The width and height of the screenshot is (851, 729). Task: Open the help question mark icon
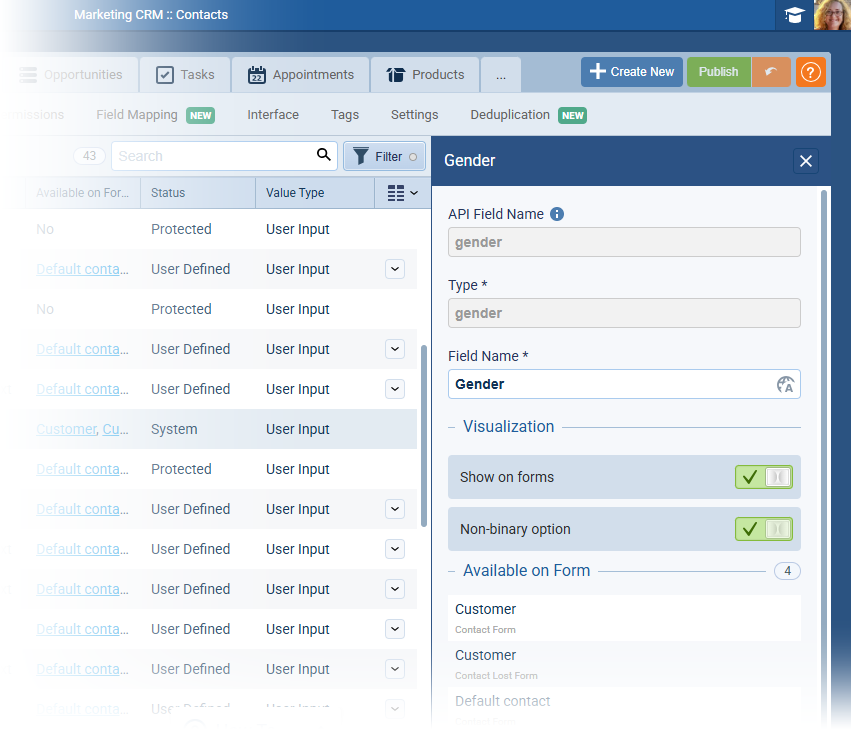click(x=810, y=72)
